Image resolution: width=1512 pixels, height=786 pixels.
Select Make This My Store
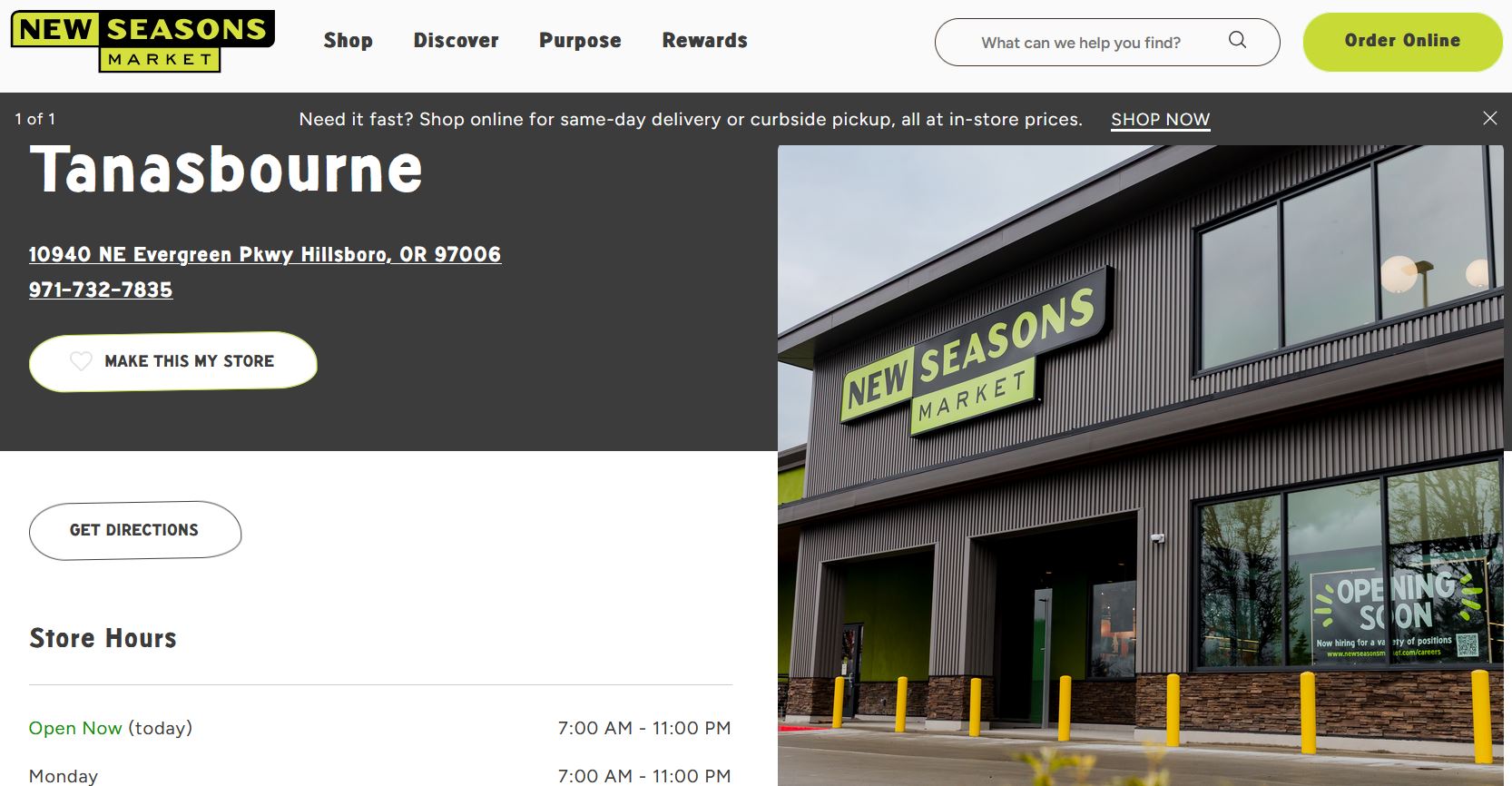(x=173, y=361)
